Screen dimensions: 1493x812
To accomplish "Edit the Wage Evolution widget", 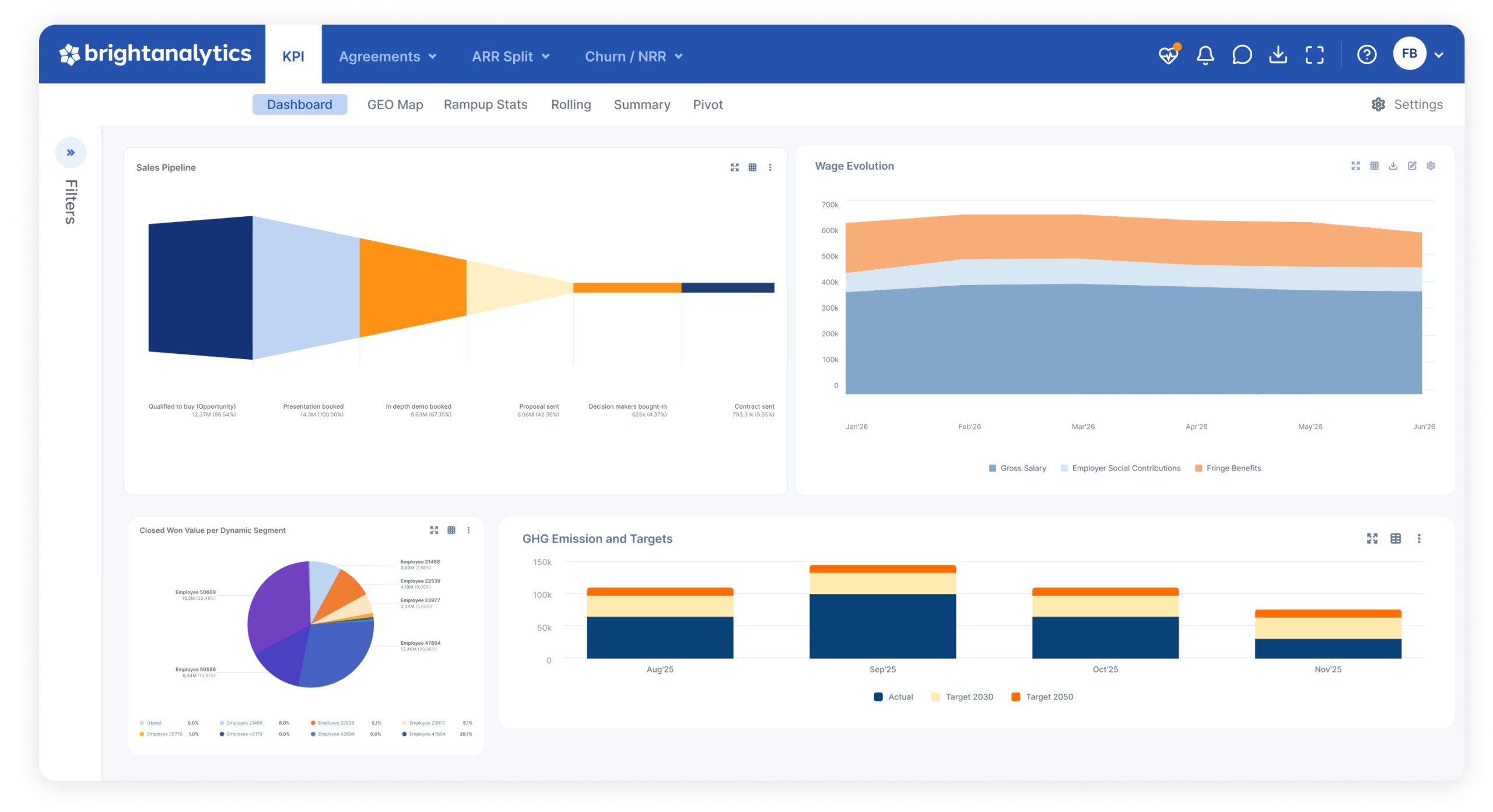I will tap(1411, 166).
